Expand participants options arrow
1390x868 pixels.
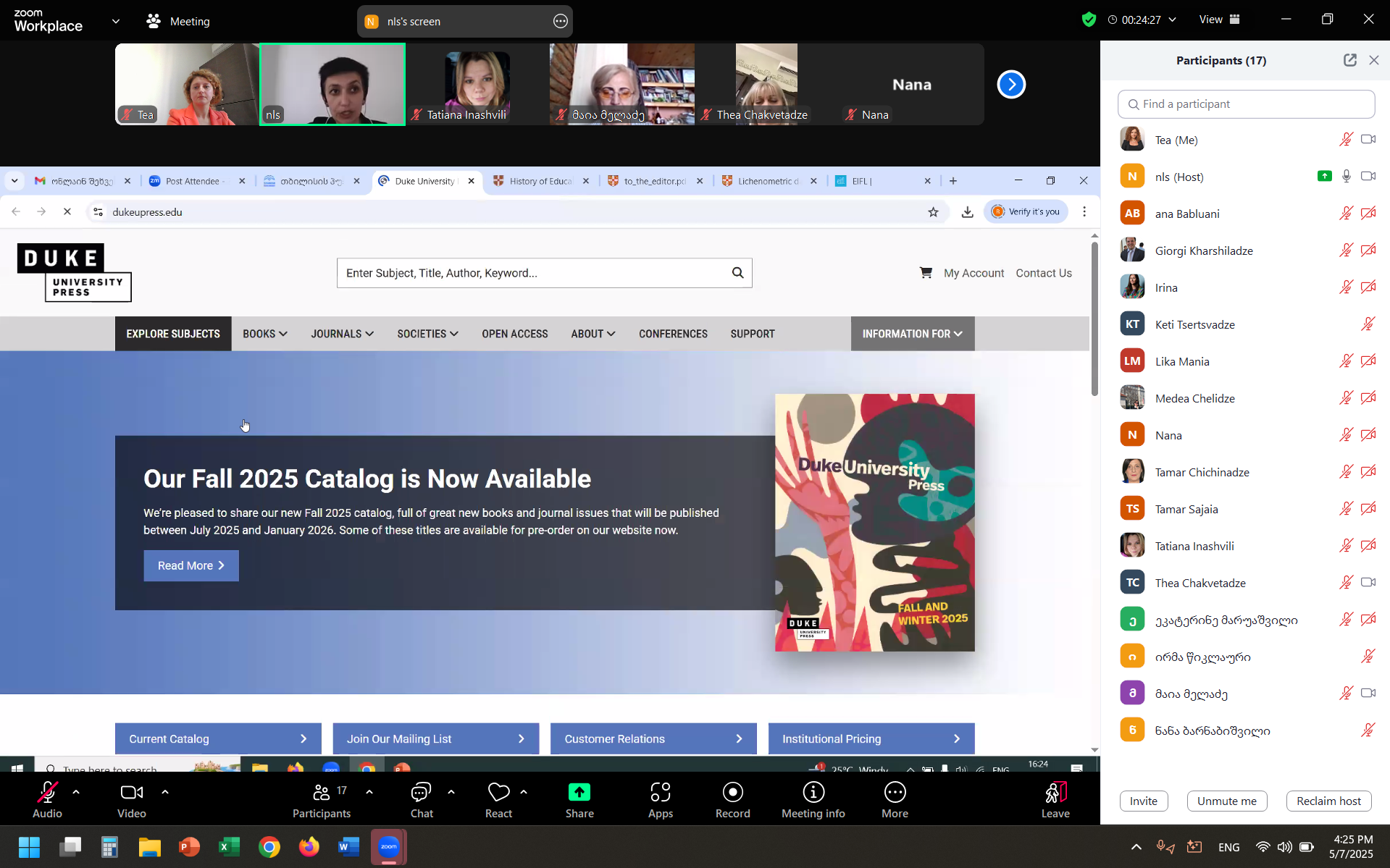click(369, 792)
